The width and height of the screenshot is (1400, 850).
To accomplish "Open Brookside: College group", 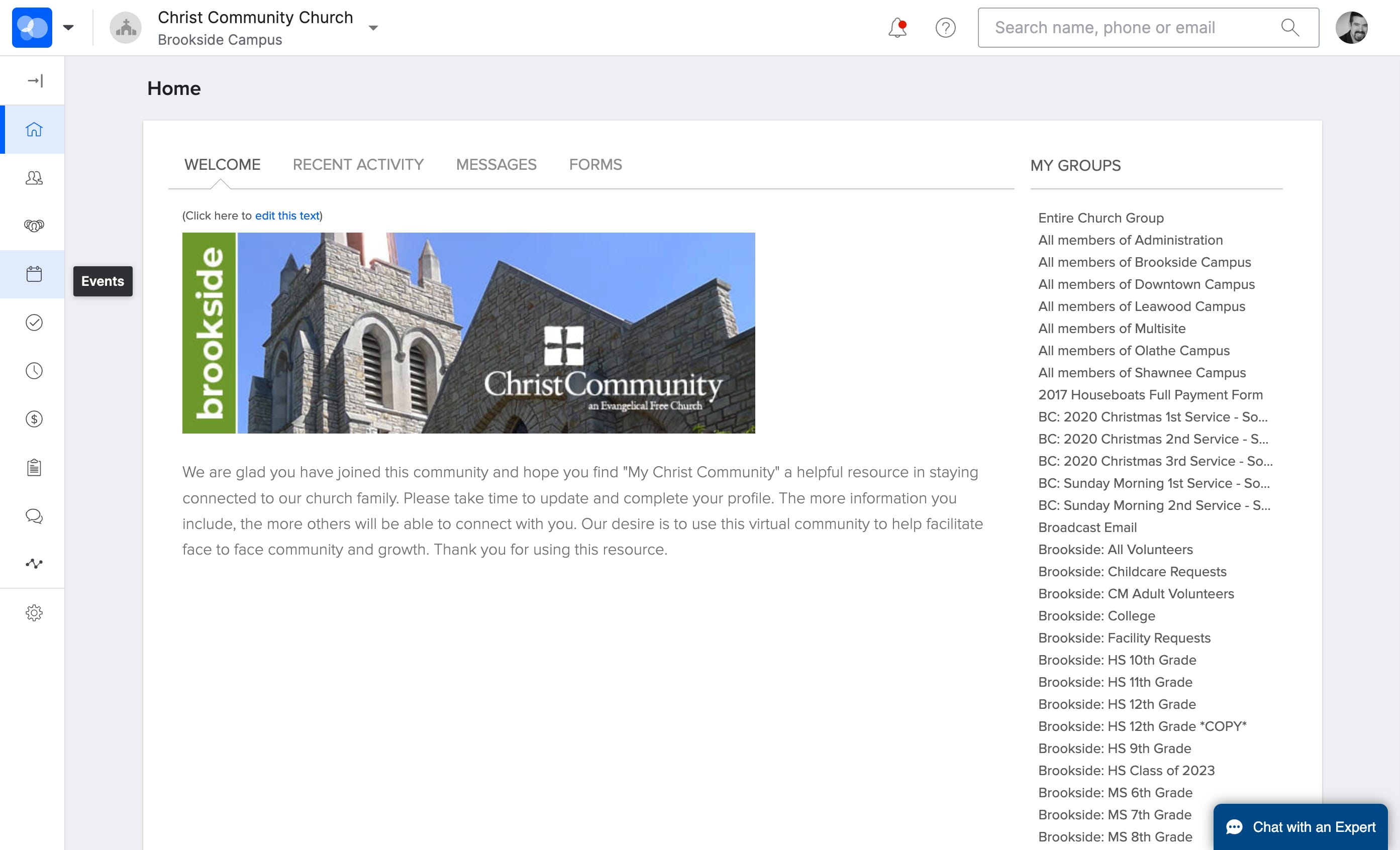I will [1096, 616].
